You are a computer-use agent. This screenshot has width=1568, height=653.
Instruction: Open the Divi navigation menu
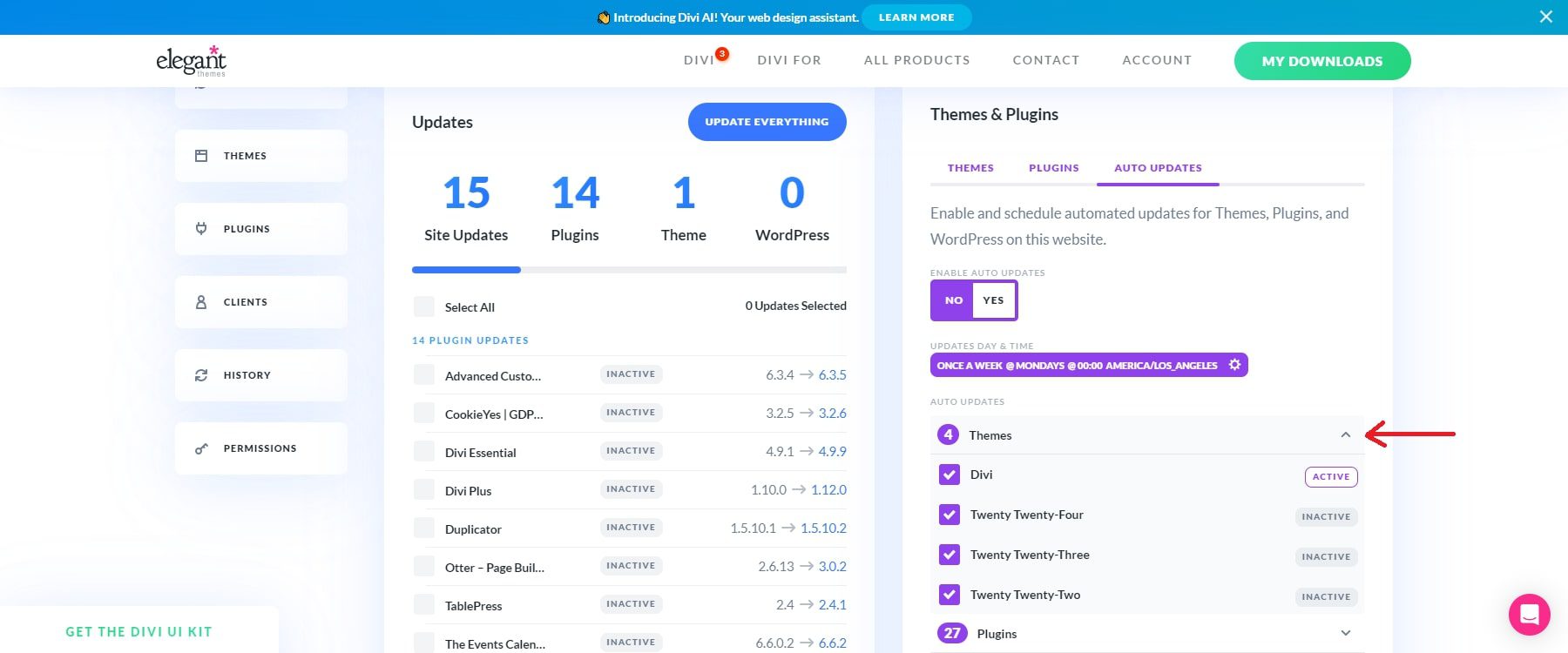pyautogui.click(x=699, y=60)
